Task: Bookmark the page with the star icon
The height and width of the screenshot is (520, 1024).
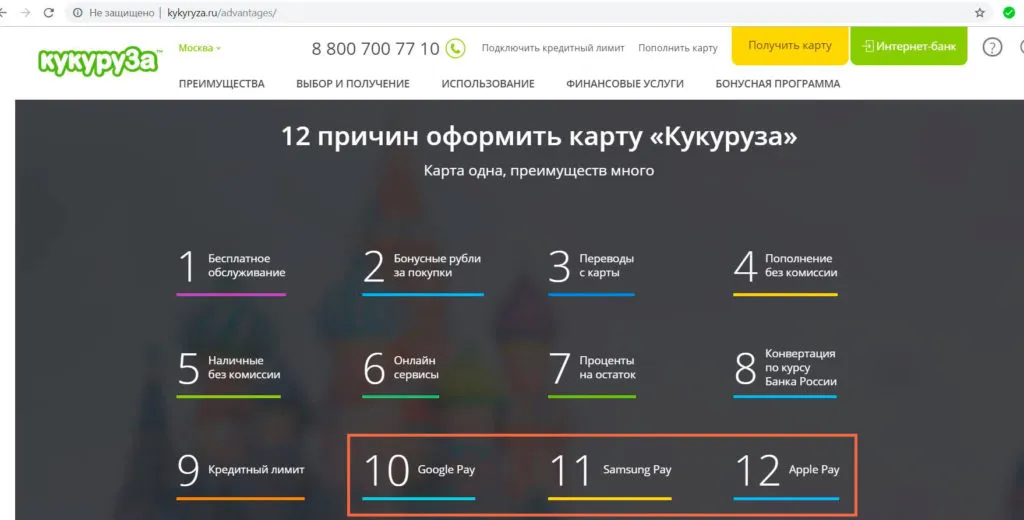Action: (x=980, y=12)
